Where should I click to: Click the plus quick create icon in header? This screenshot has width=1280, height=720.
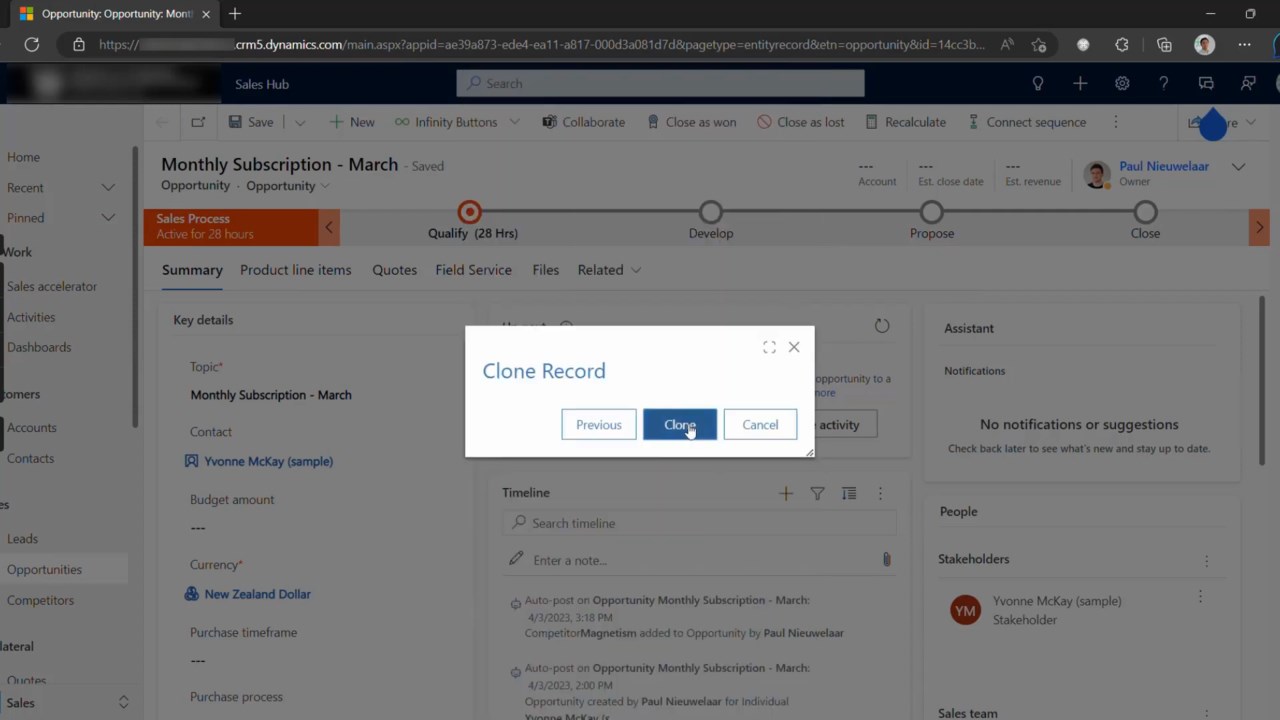[1080, 84]
